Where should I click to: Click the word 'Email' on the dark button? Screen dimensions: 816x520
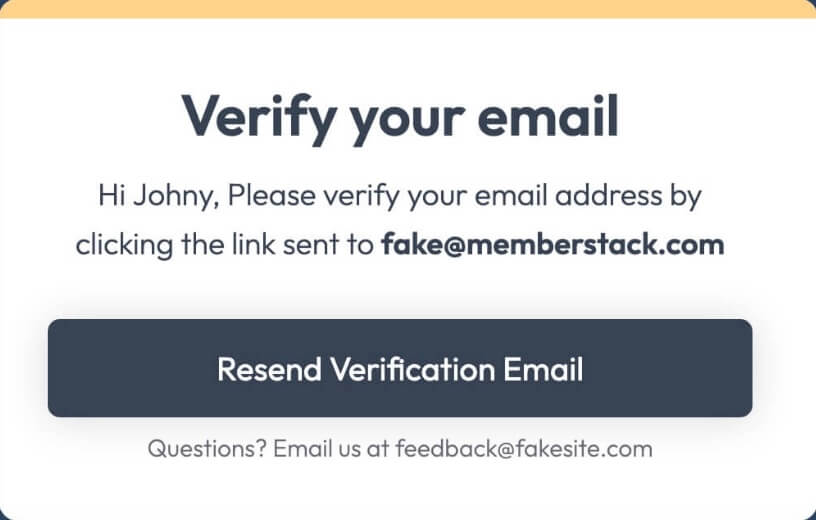(x=543, y=369)
